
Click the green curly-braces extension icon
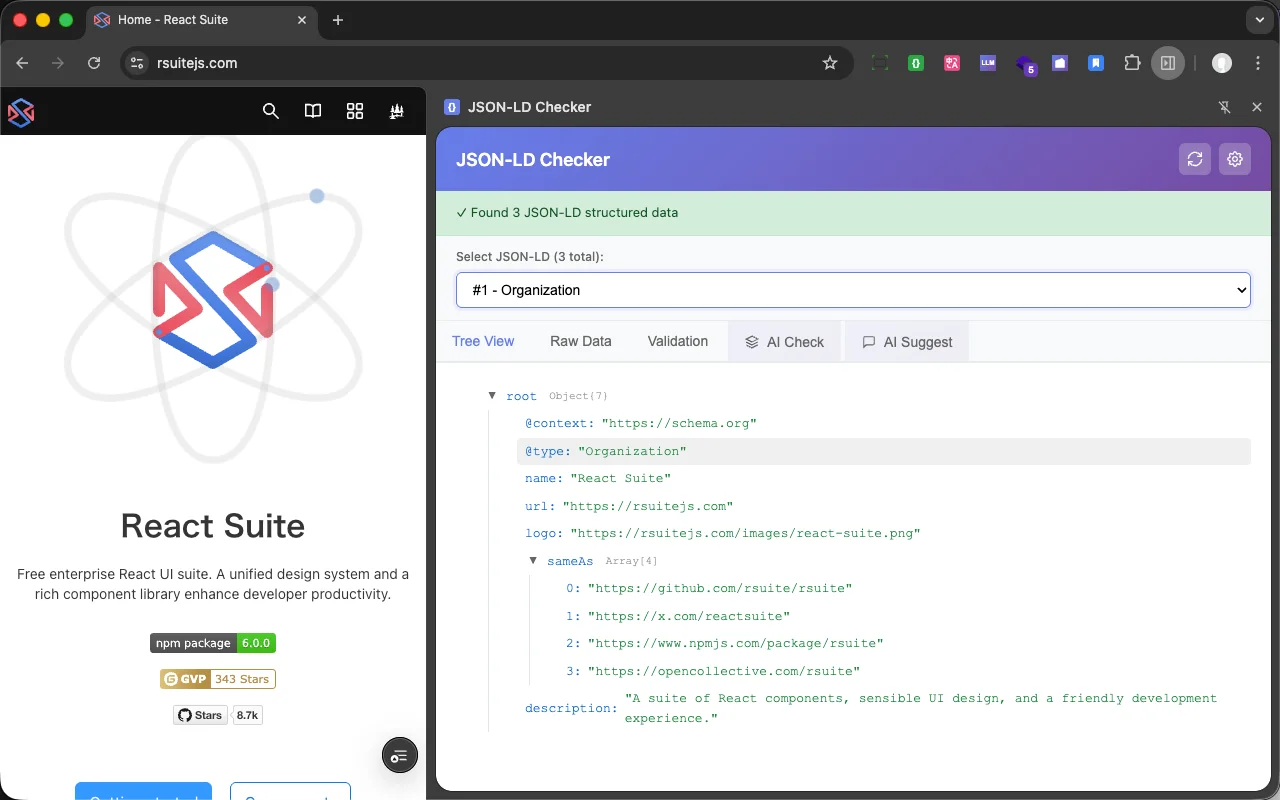click(915, 63)
